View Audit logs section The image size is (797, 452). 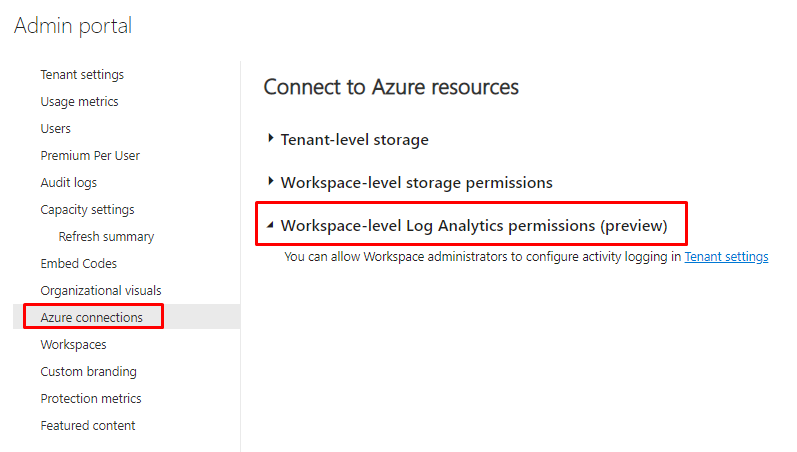68,183
